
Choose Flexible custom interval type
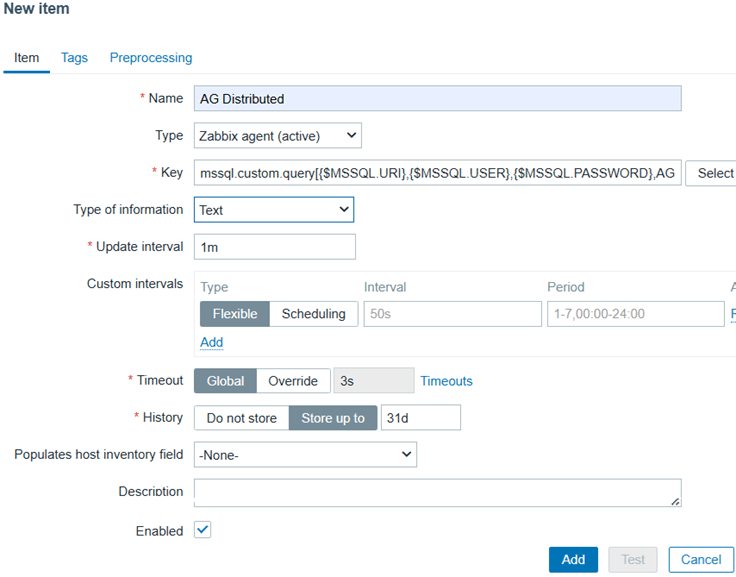pos(235,314)
